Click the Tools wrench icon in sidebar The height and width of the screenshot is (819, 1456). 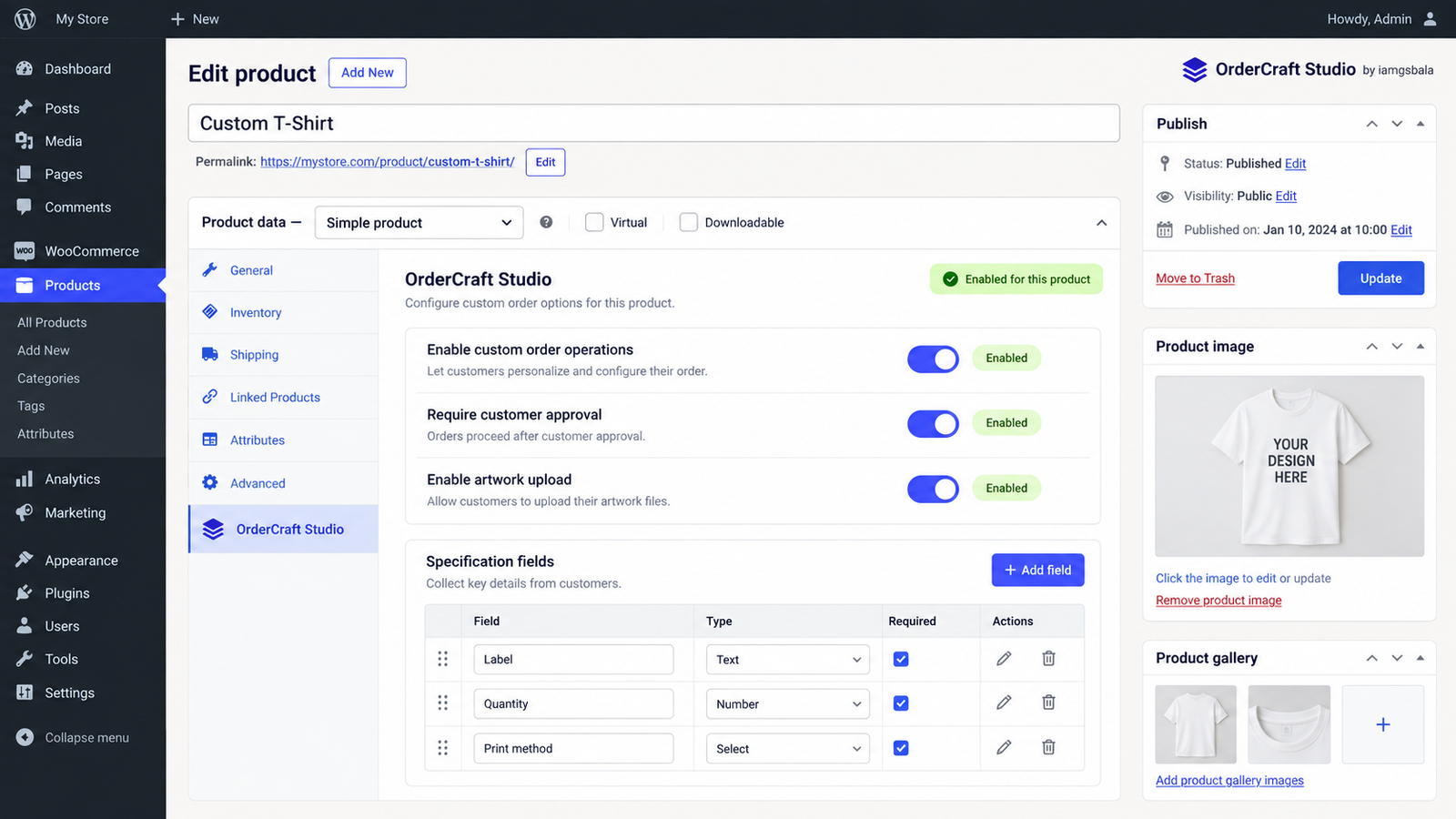[25, 659]
